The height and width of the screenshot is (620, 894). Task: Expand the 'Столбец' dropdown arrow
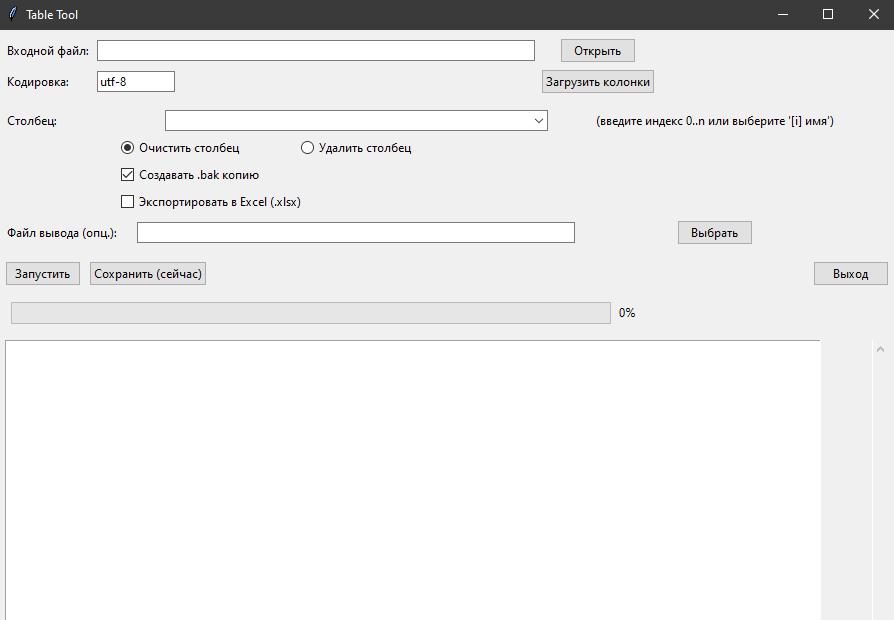point(538,121)
